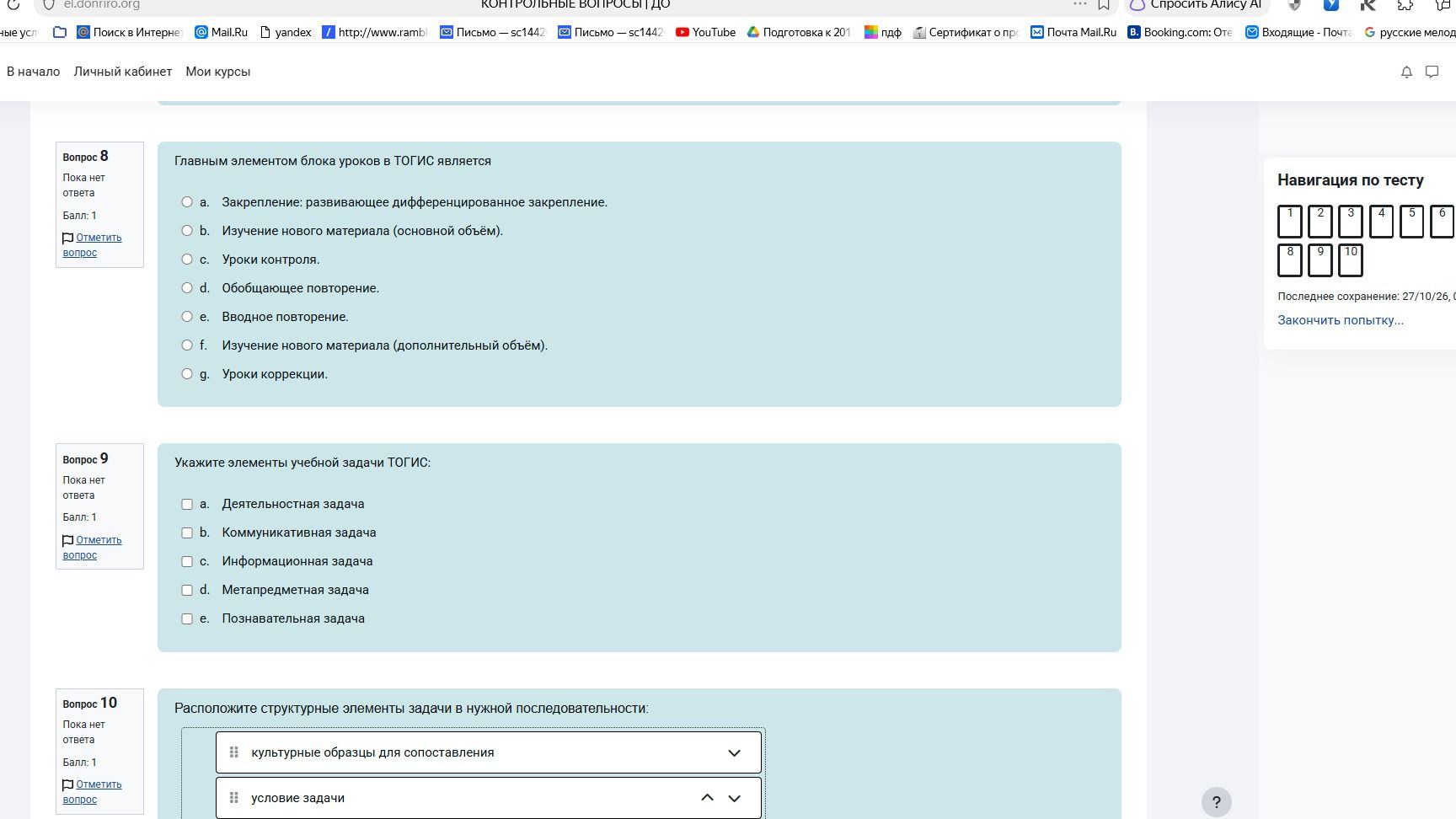Open 'Личный кабинет' menu item
This screenshot has height=819, width=1456.
[122, 72]
